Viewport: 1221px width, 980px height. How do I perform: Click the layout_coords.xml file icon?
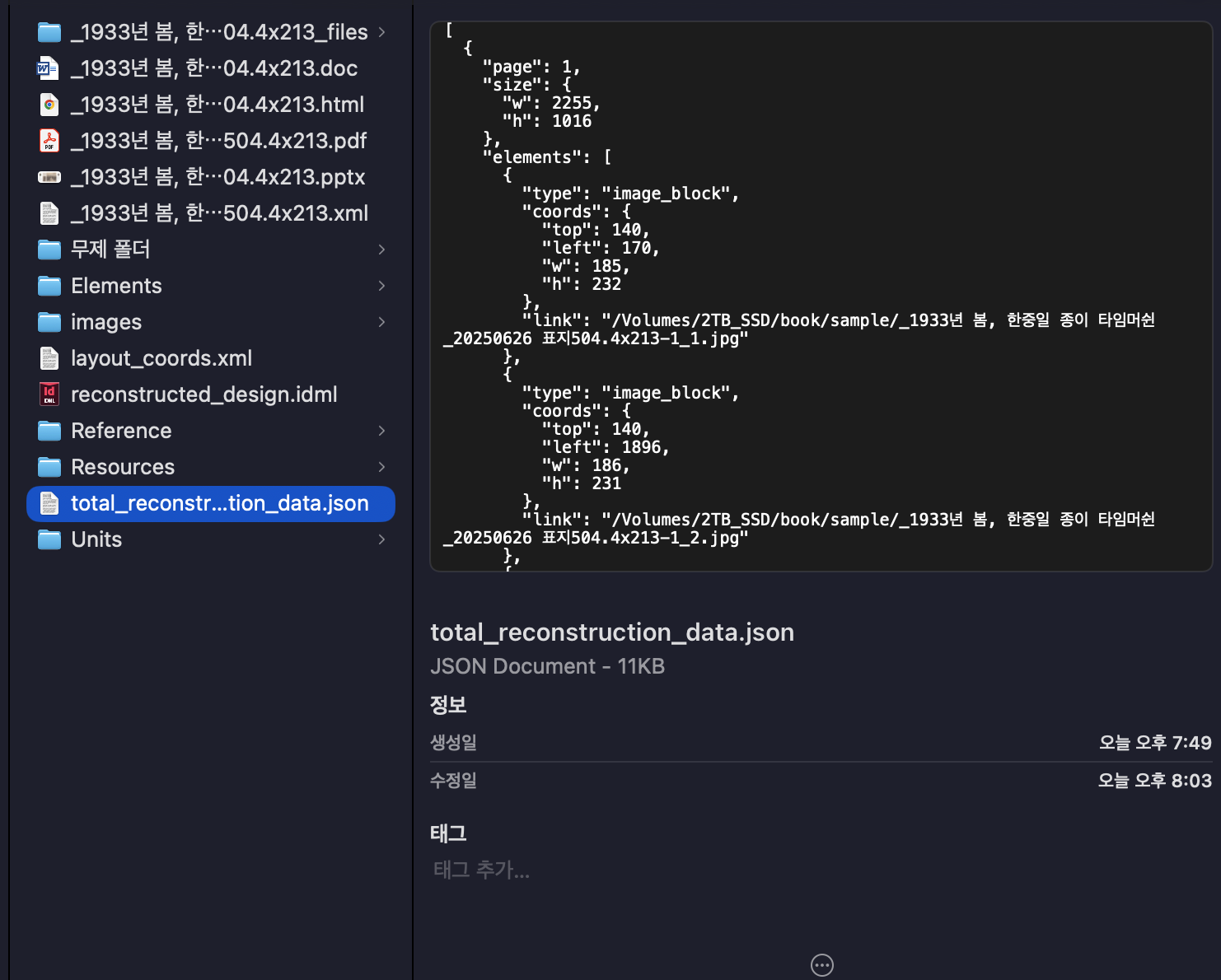49,358
